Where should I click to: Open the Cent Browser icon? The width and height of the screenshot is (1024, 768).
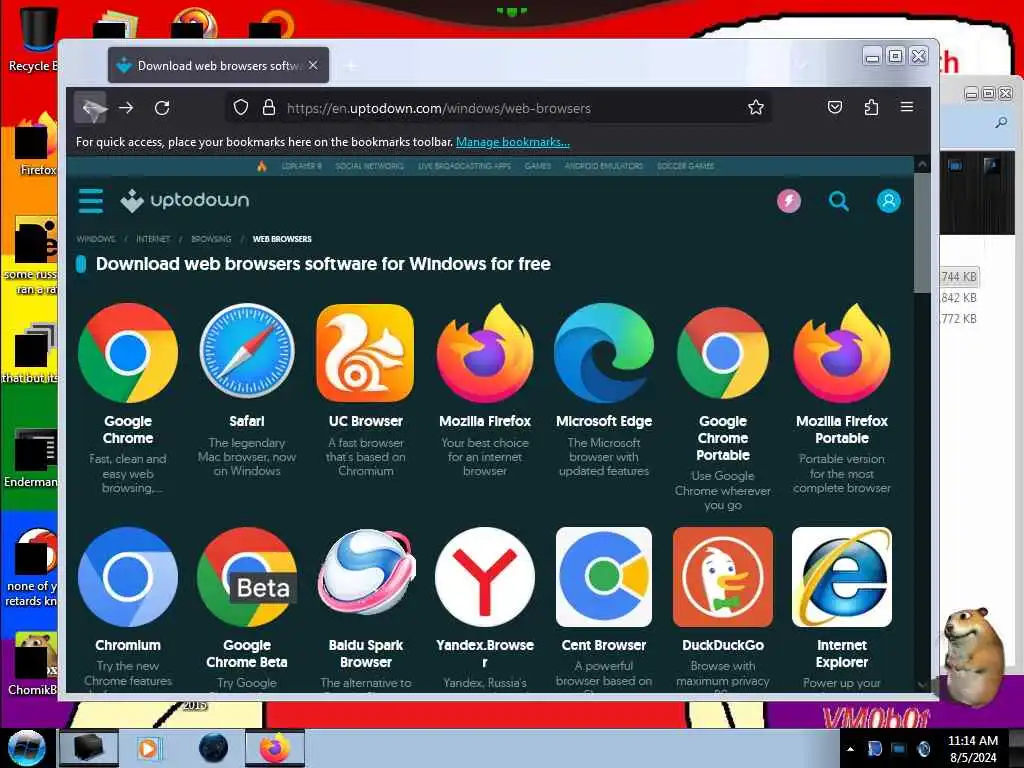click(603, 577)
